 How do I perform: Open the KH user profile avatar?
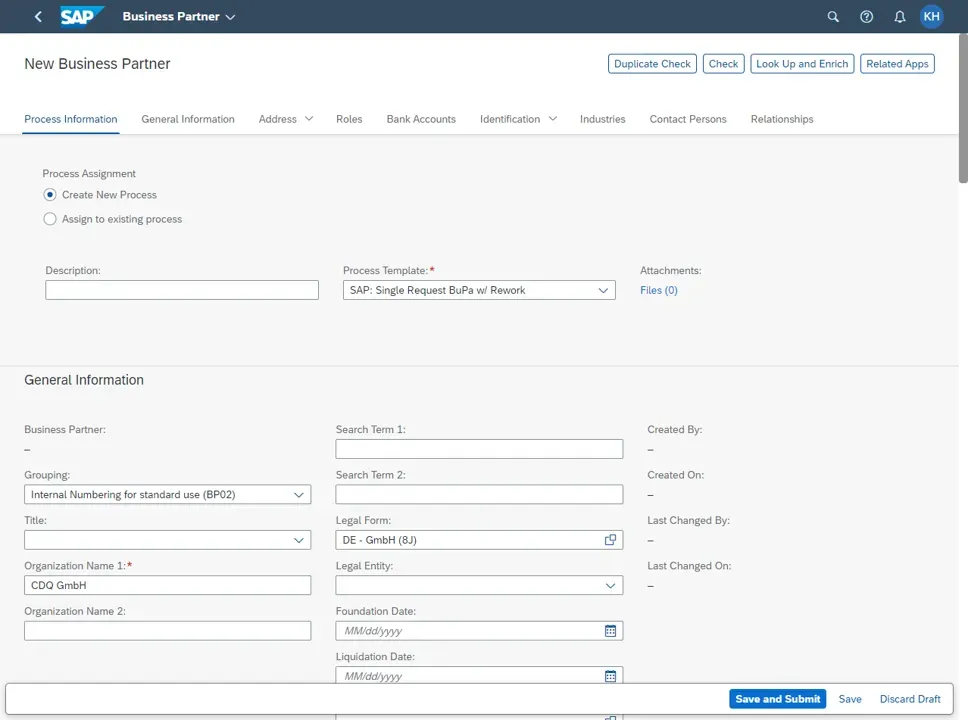[x=932, y=17]
